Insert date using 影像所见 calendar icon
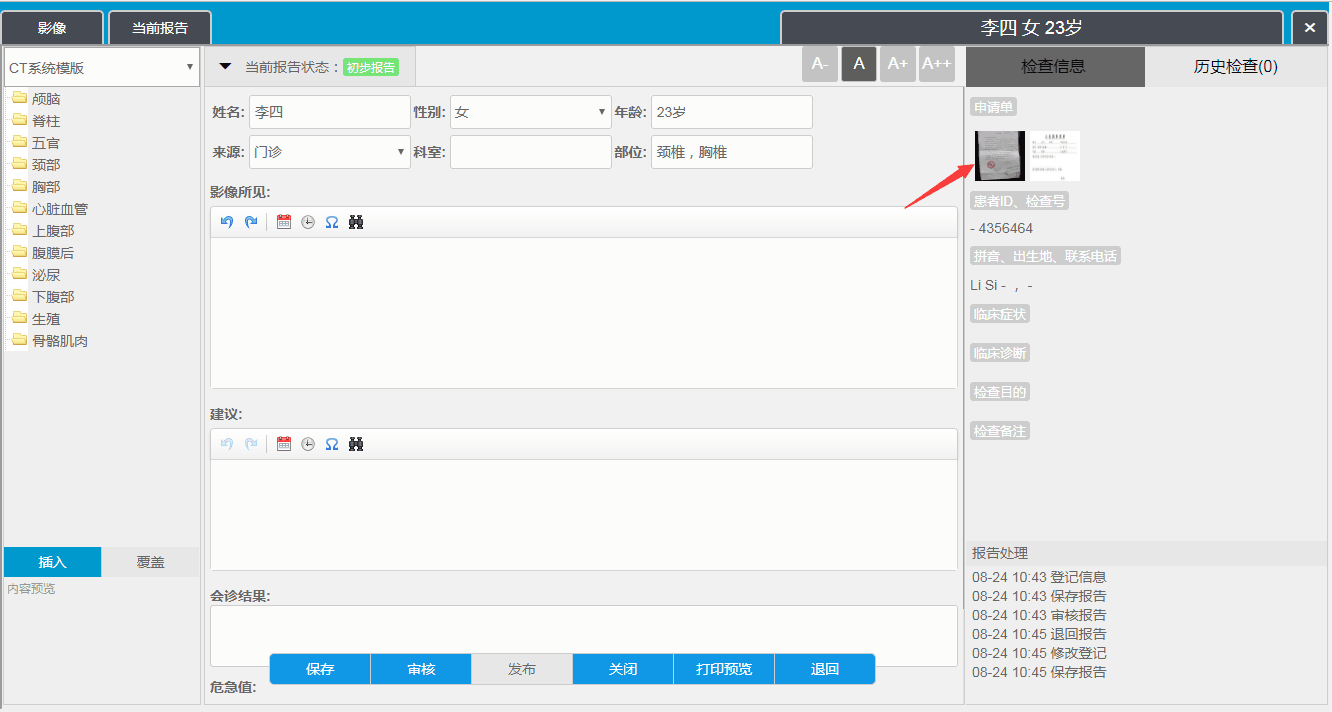 click(x=284, y=222)
